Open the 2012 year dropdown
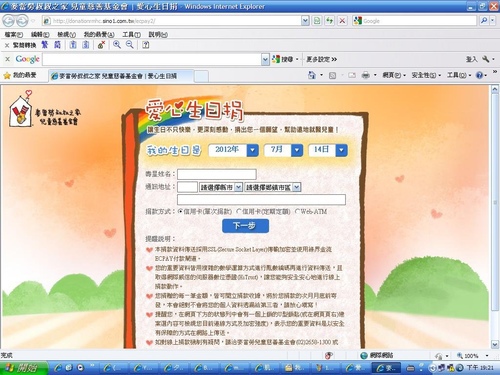This screenshot has height=375, width=500. (x=252, y=150)
